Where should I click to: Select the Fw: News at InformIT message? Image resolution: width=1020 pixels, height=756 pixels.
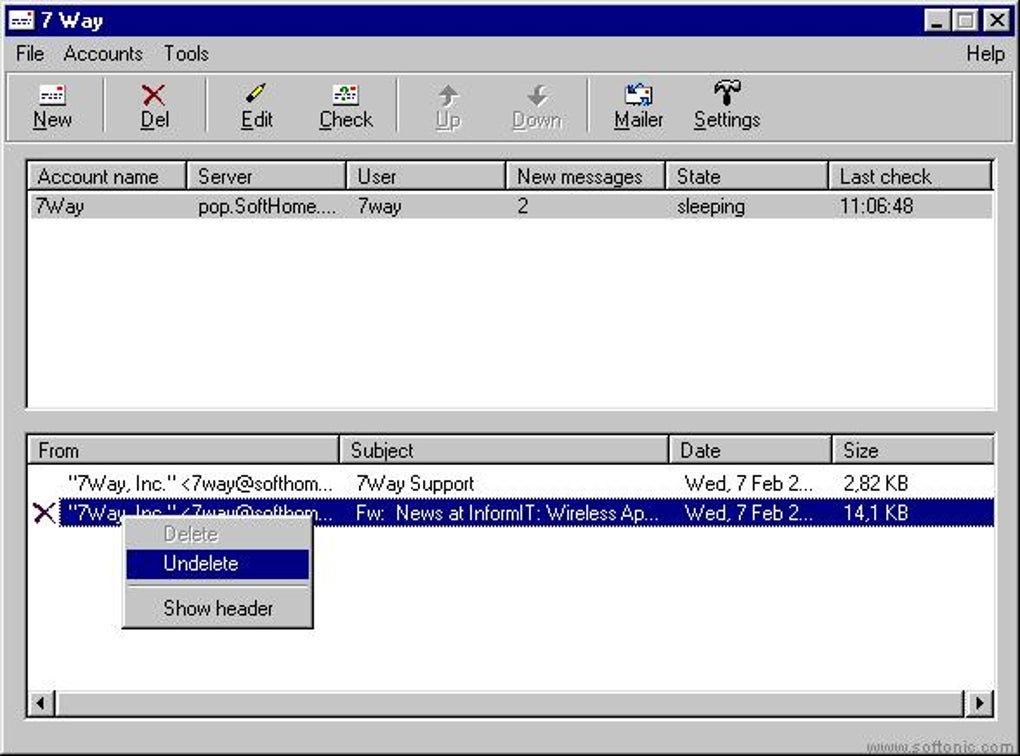tap(526, 513)
